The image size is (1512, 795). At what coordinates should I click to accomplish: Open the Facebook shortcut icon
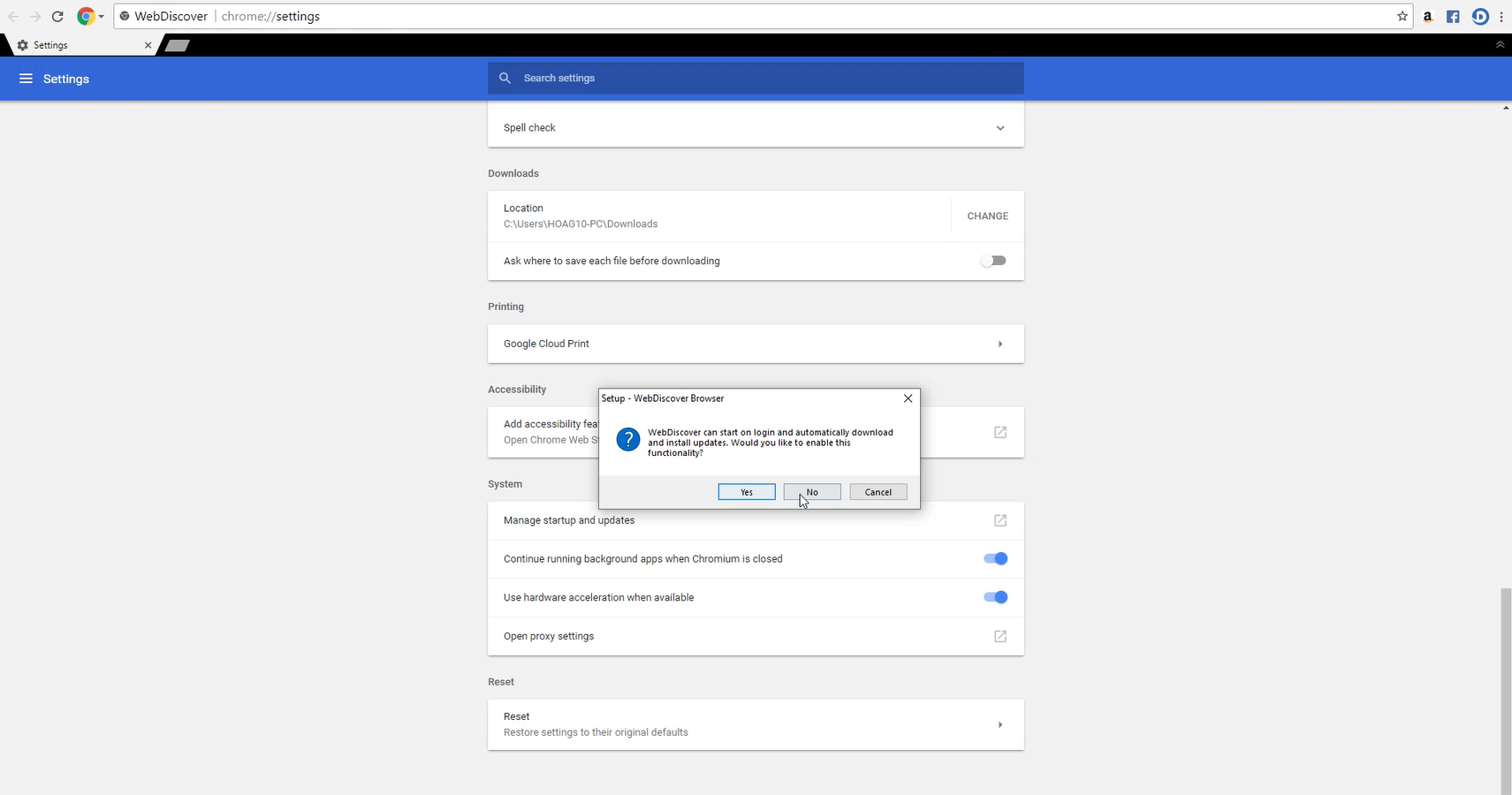pyautogui.click(x=1453, y=16)
